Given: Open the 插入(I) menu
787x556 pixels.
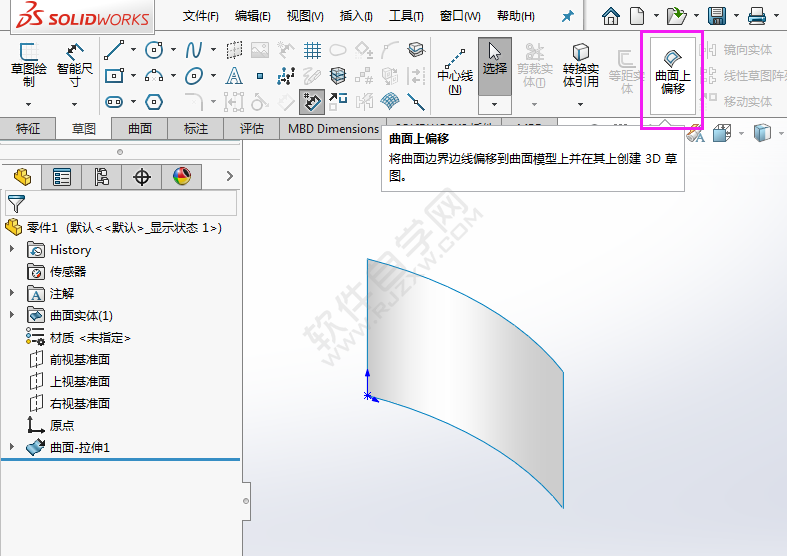Looking at the screenshot, I should (356, 16).
